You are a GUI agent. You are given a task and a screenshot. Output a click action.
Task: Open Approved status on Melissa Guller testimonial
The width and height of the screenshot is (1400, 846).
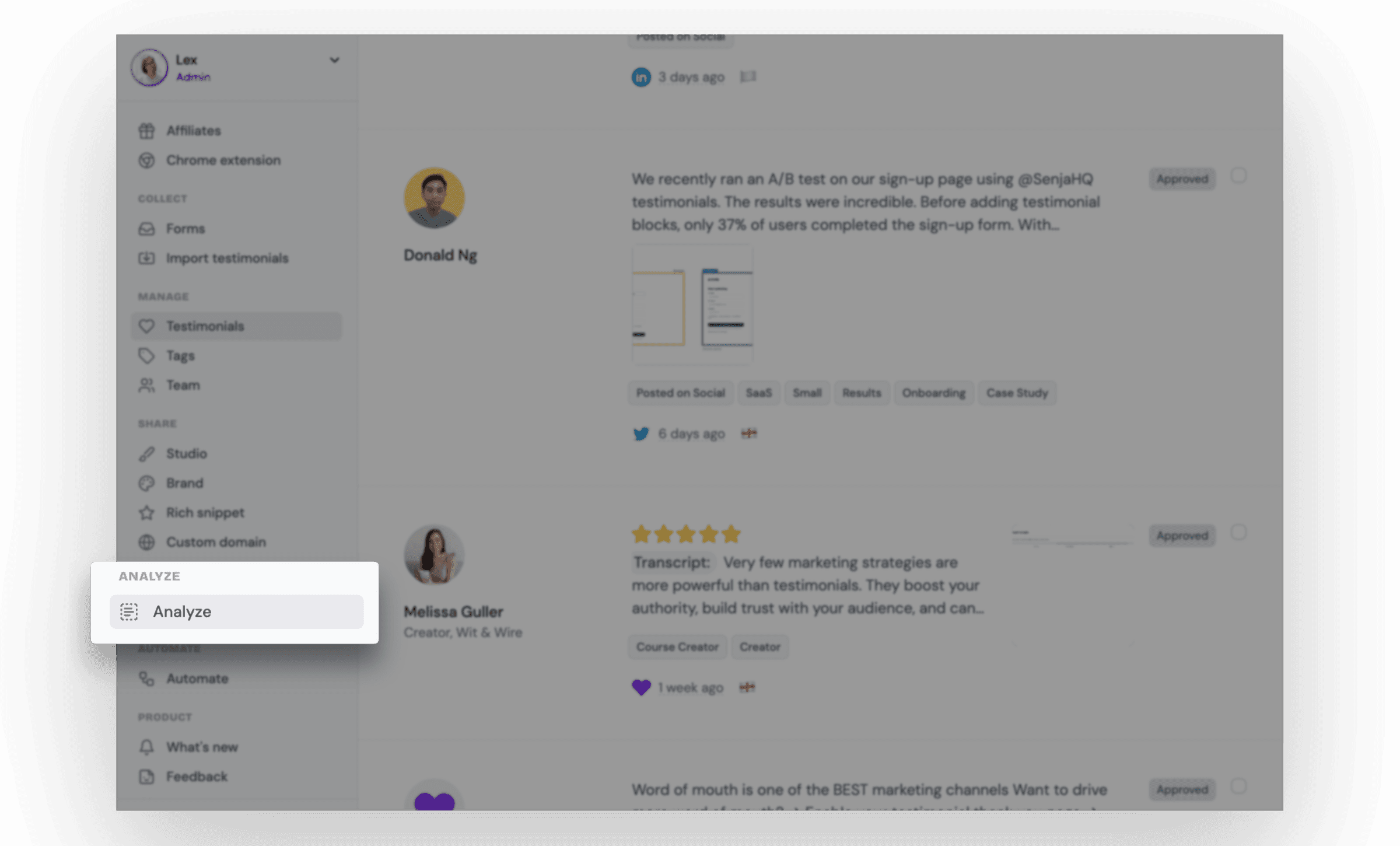click(x=1182, y=536)
